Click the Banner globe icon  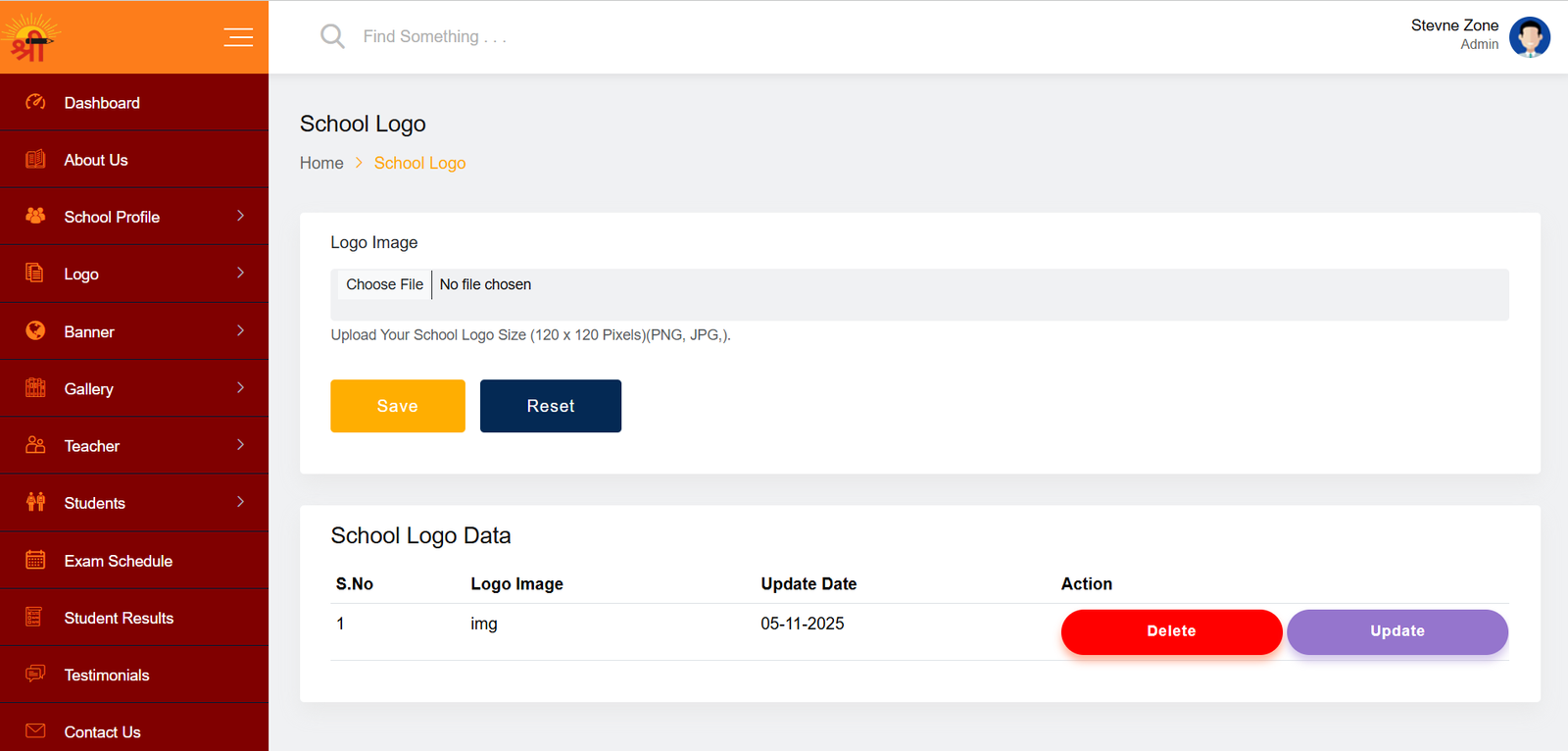pyautogui.click(x=35, y=330)
